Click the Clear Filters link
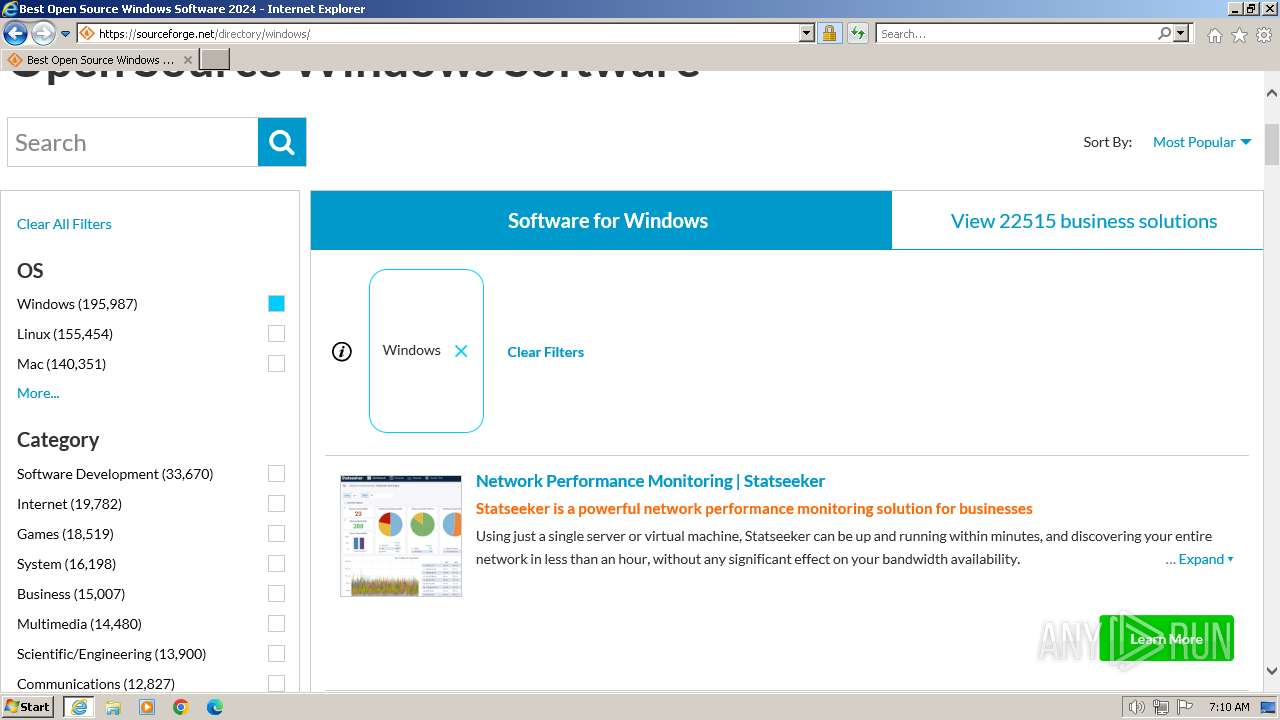The height and width of the screenshot is (720, 1280). click(x=545, y=352)
